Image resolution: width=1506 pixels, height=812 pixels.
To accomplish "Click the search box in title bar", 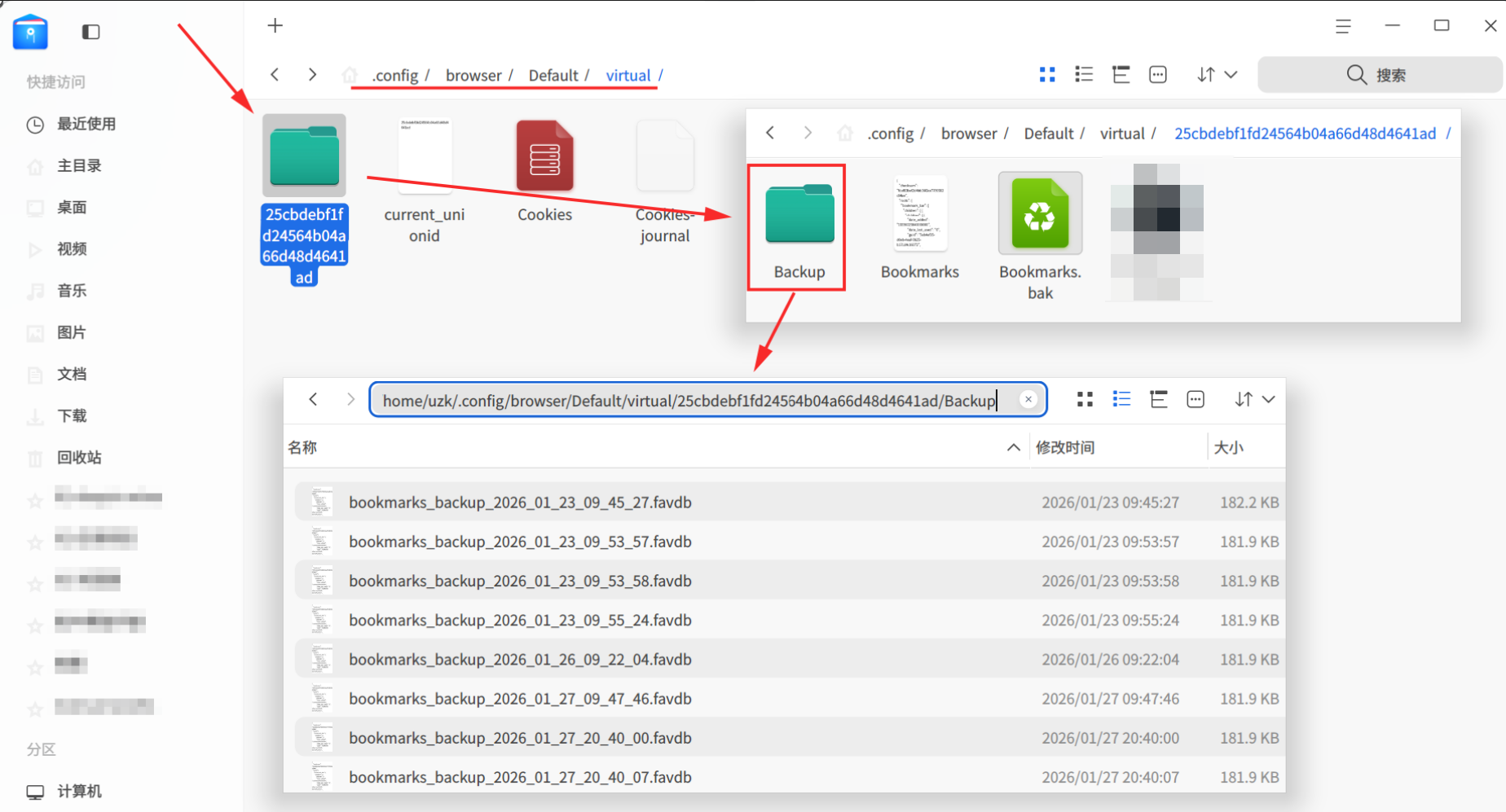I will click(1380, 75).
